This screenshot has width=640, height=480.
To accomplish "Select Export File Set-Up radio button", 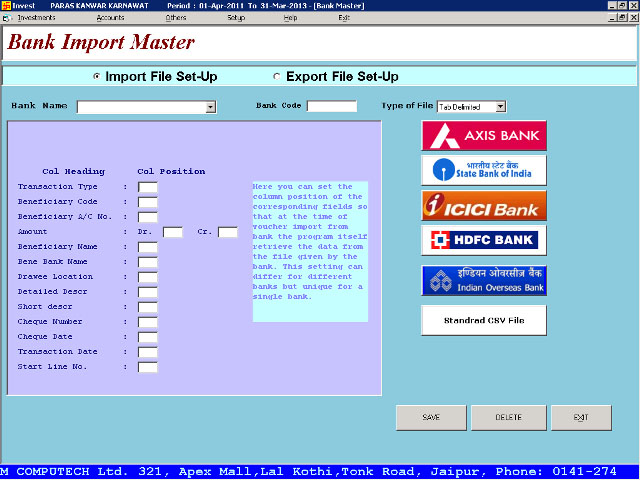I will pyautogui.click(x=277, y=77).
